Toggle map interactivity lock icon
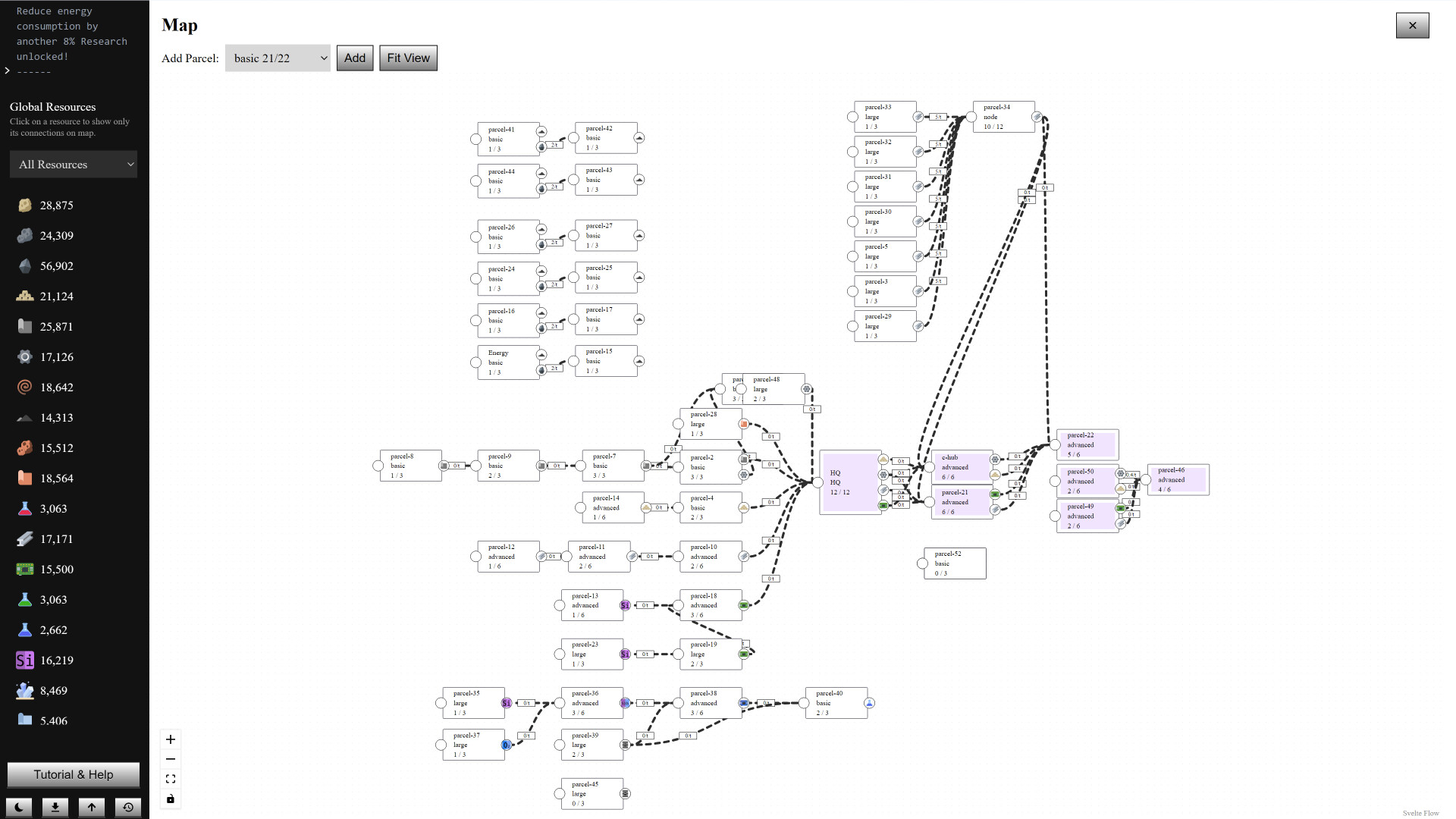This screenshot has width=1456, height=819. click(x=171, y=799)
